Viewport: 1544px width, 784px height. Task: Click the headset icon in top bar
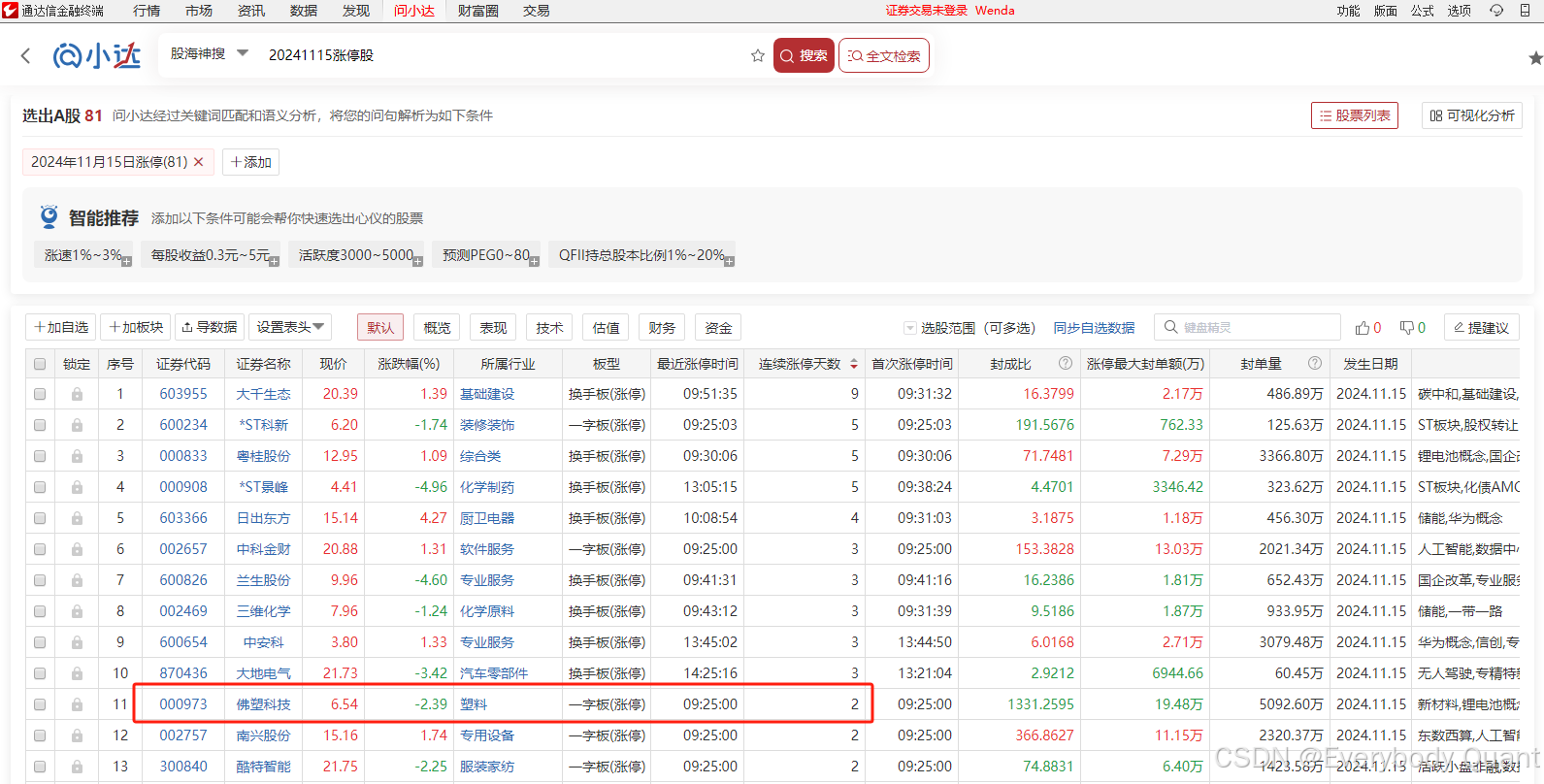1496,11
